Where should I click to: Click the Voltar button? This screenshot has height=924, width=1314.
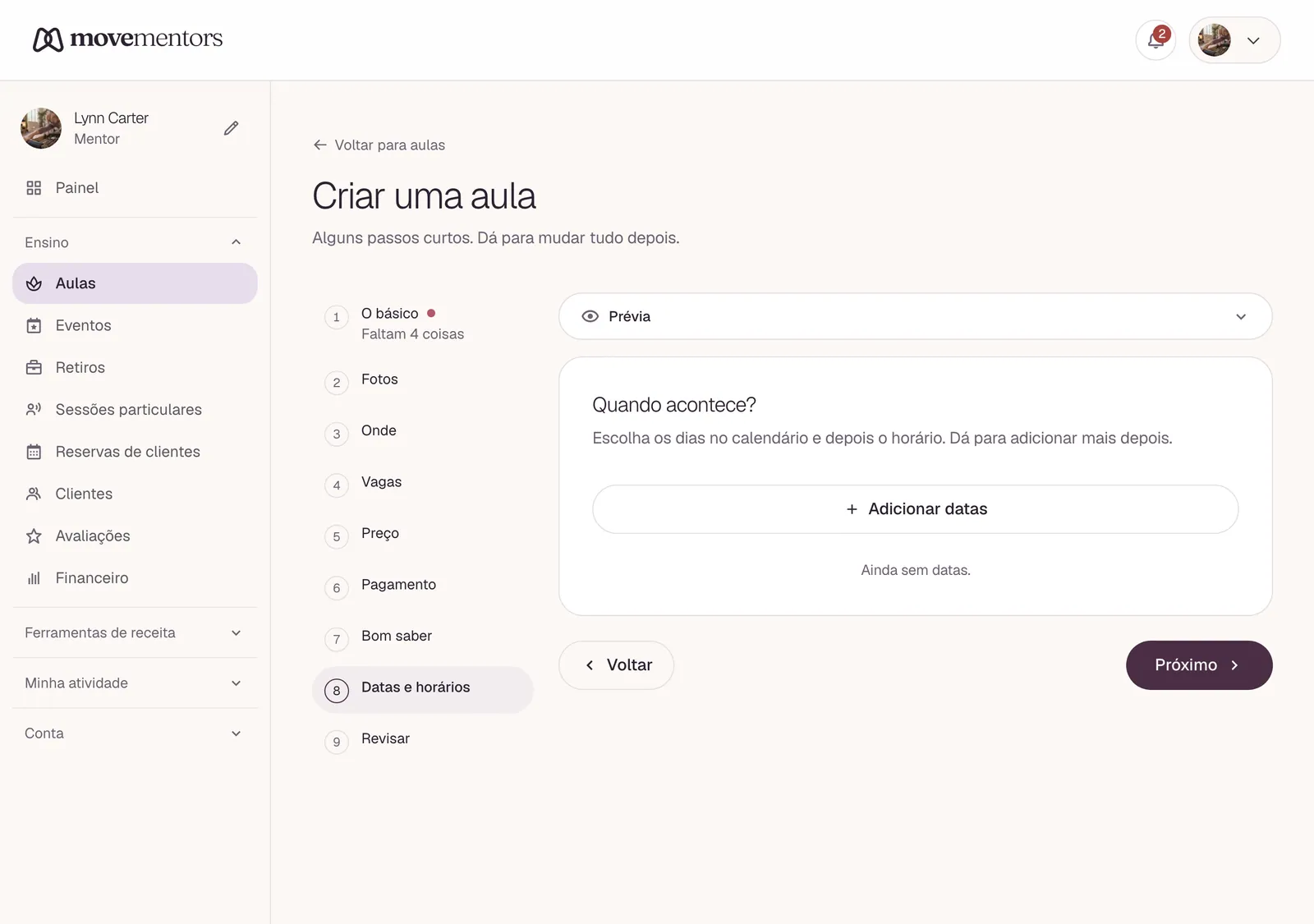pos(616,665)
